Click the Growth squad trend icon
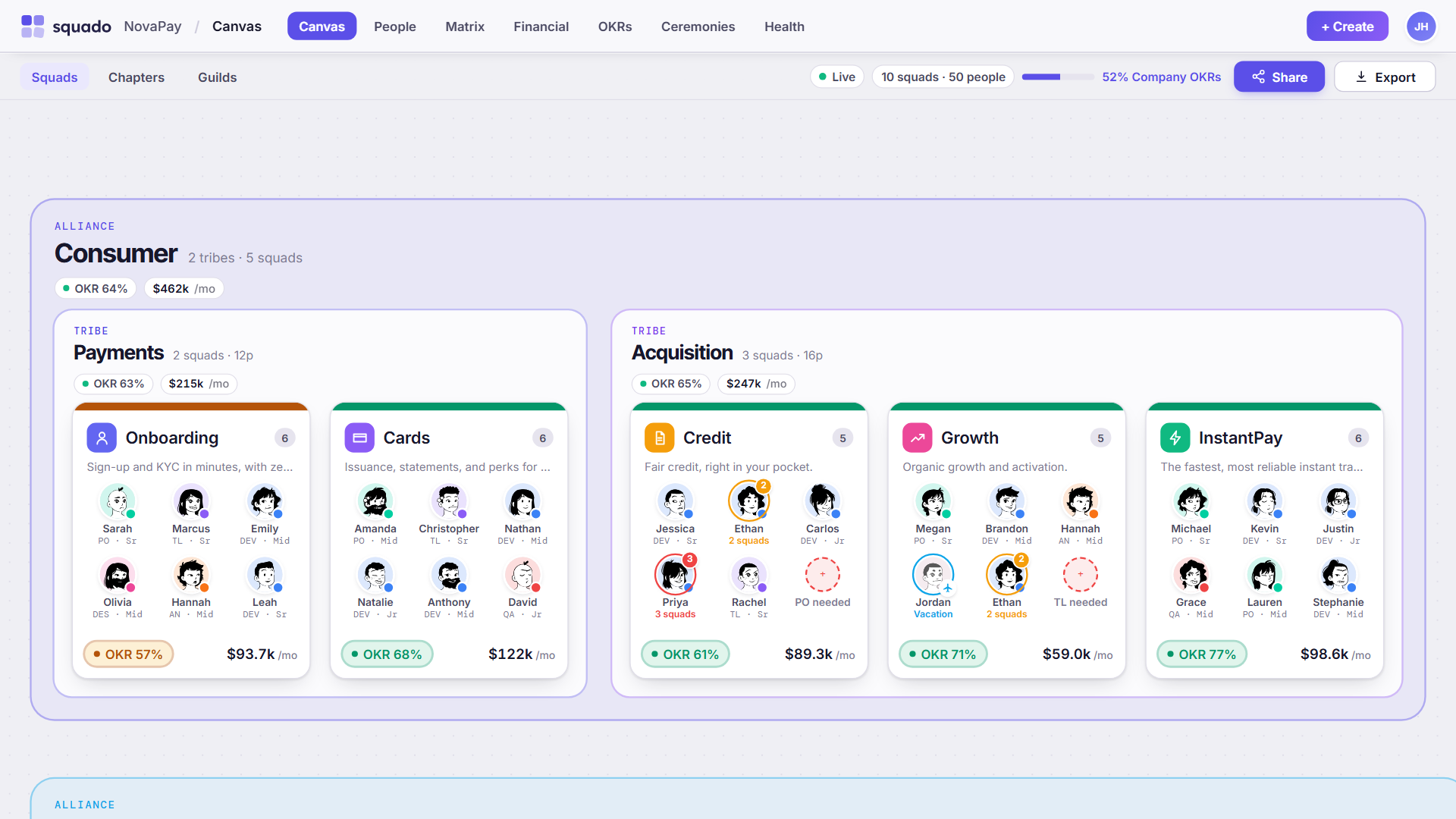This screenshot has height=819, width=1456. click(917, 438)
